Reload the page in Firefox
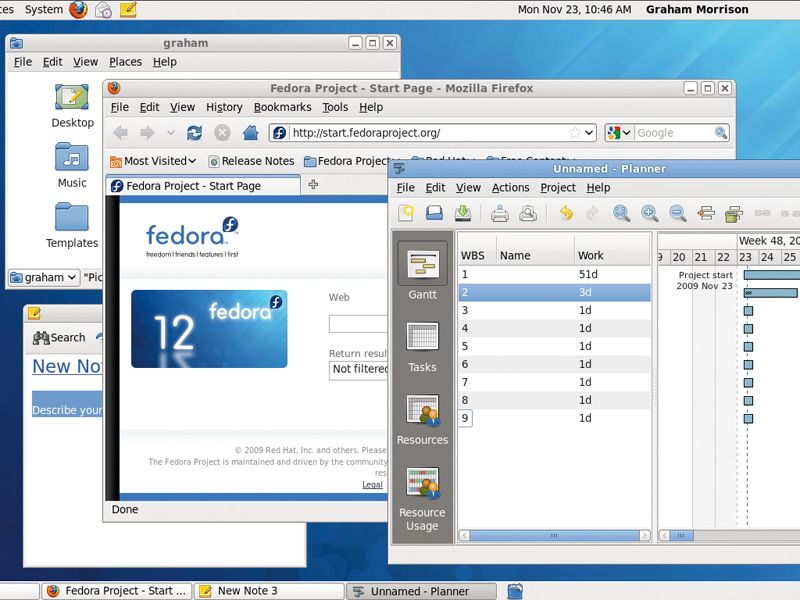Viewport: 800px width, 600px height. coord(194,133)
